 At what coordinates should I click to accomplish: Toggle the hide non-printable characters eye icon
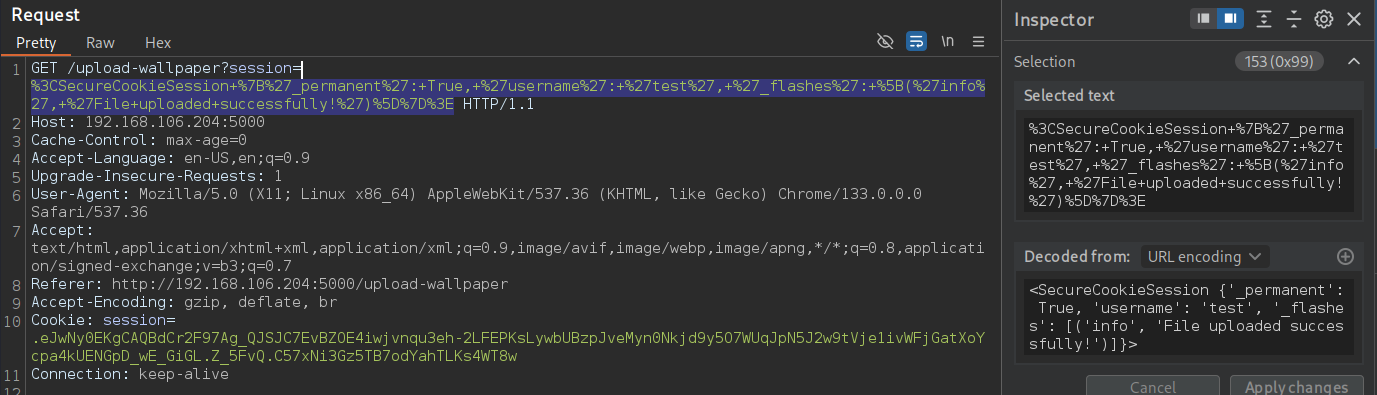point(884,42)
